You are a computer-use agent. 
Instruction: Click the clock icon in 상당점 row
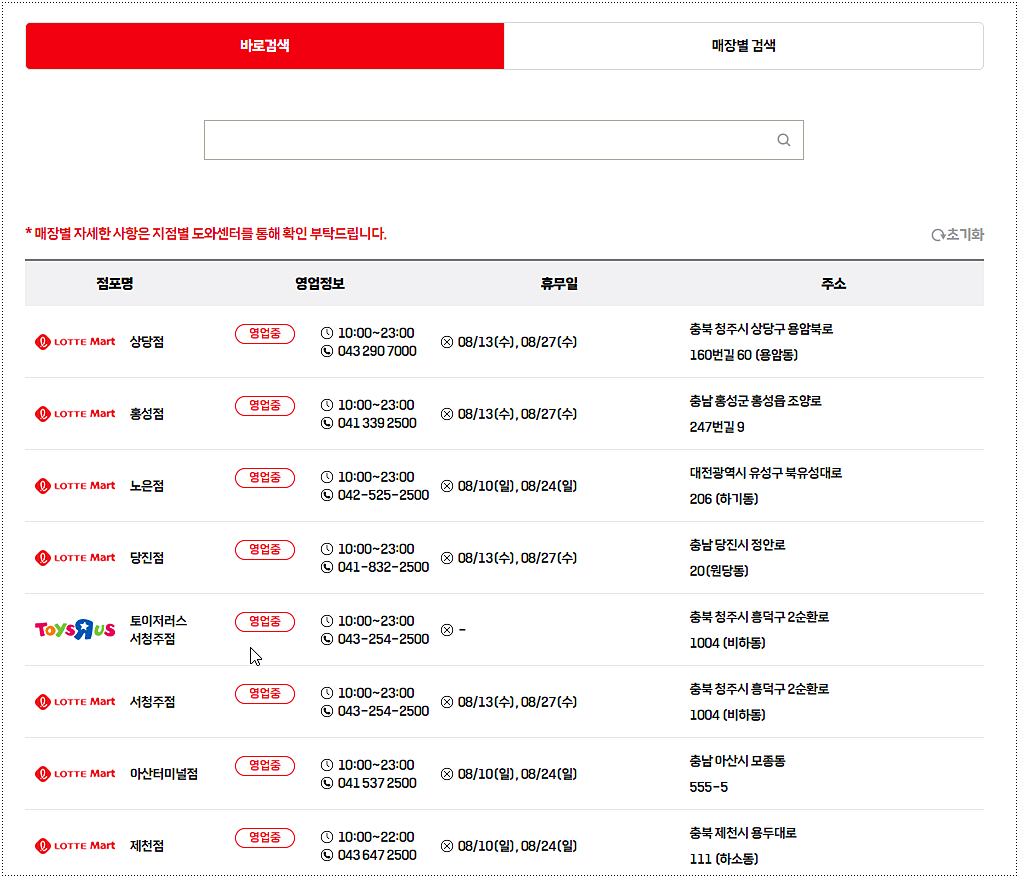327,333
